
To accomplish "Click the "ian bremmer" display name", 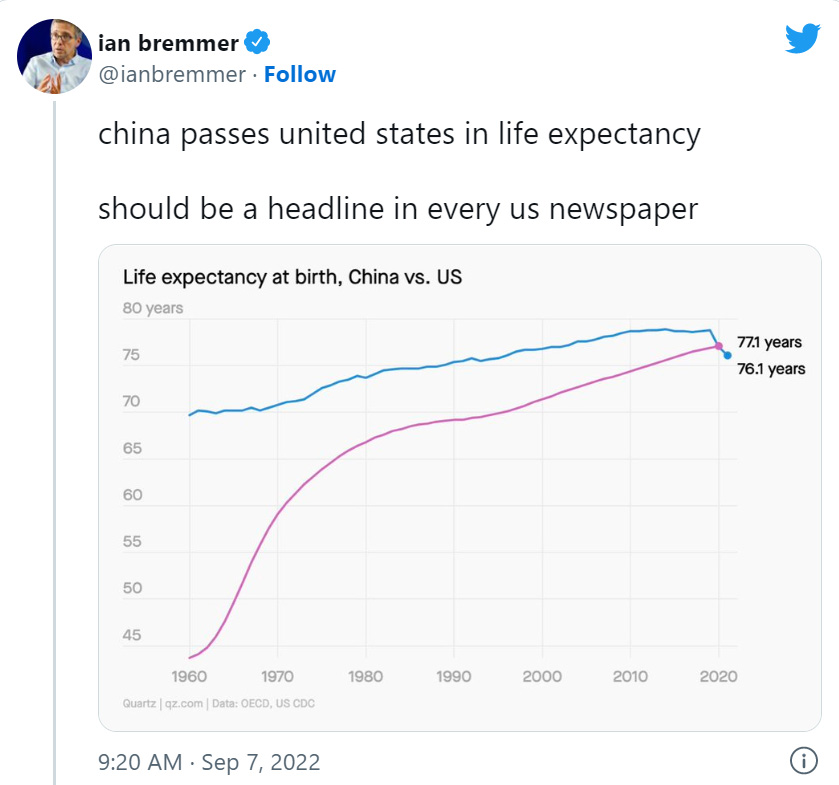I will pos(169,43).
